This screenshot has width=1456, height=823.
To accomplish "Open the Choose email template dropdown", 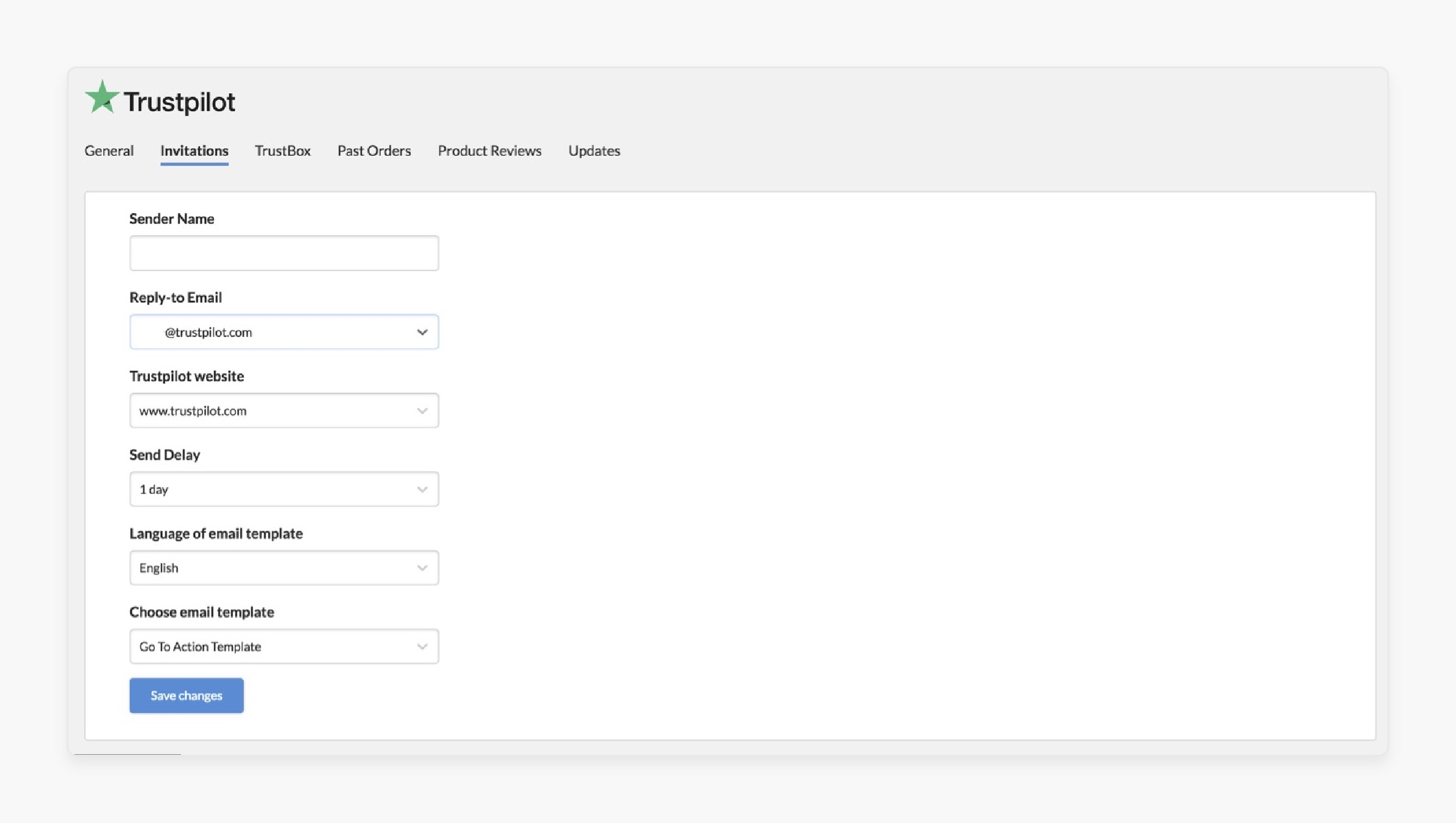I will coord(284,646).
